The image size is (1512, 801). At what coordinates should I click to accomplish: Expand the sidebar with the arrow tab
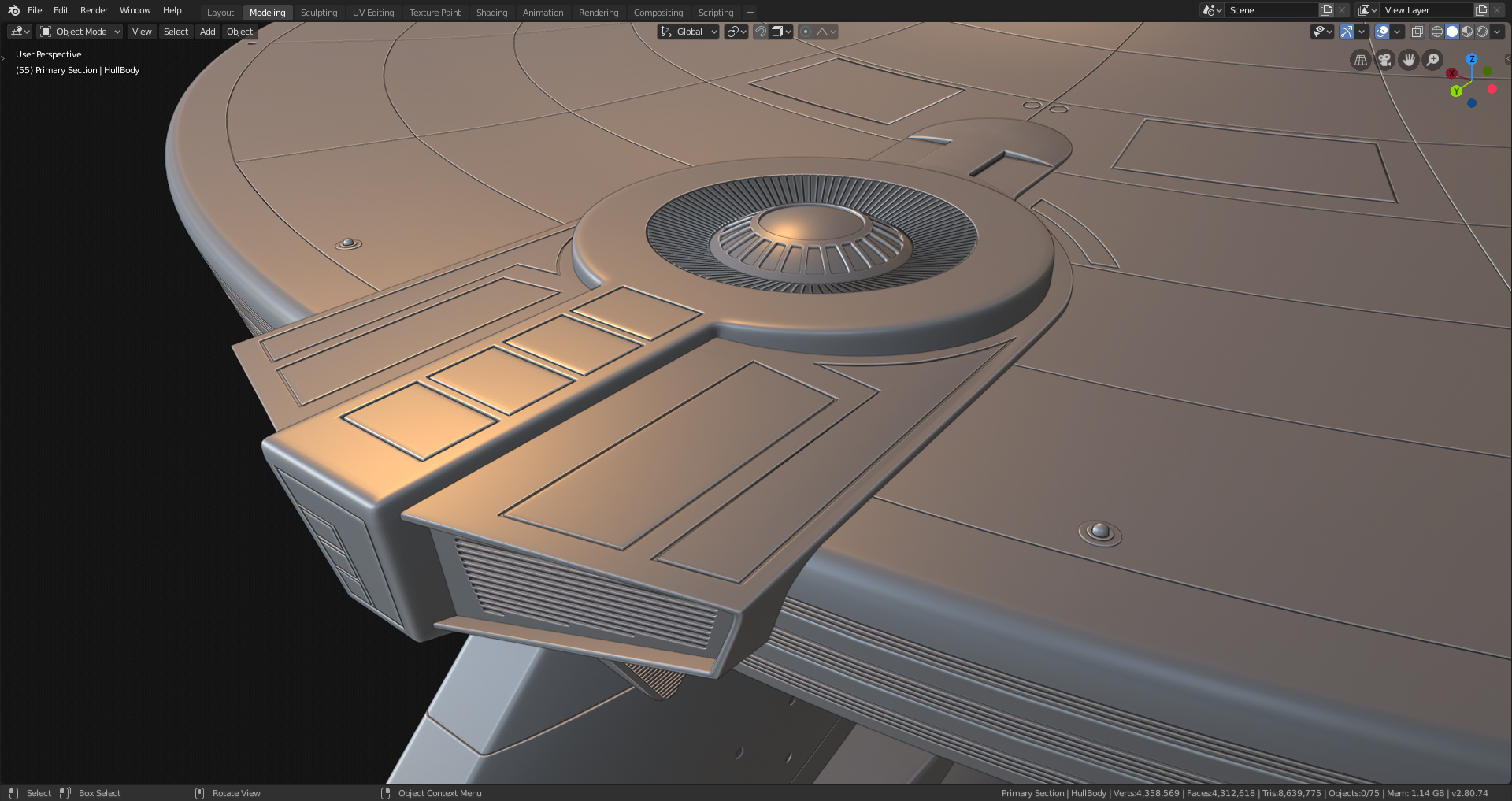point(1507,59)
